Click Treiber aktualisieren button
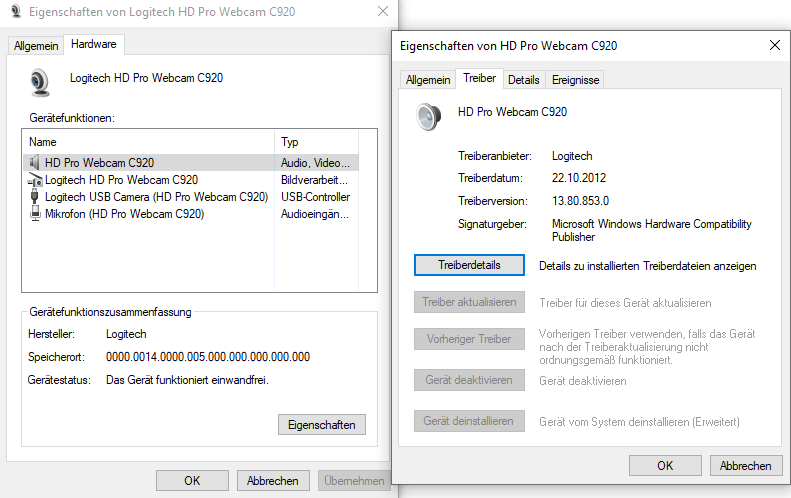The height and width of the screenshot is (498, 791). 469,302
